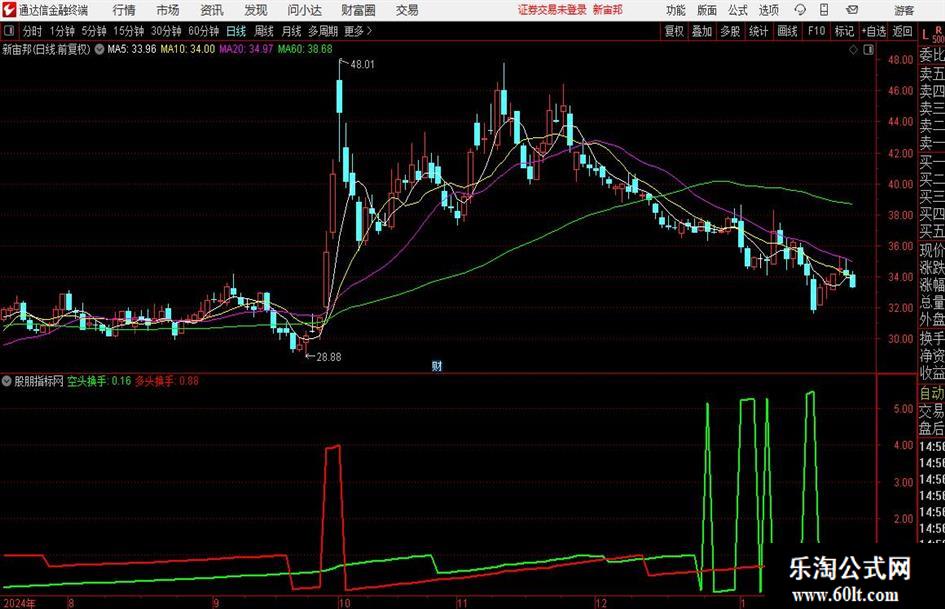
Task: Select the 日线 daily period tab
Action: 236,31
